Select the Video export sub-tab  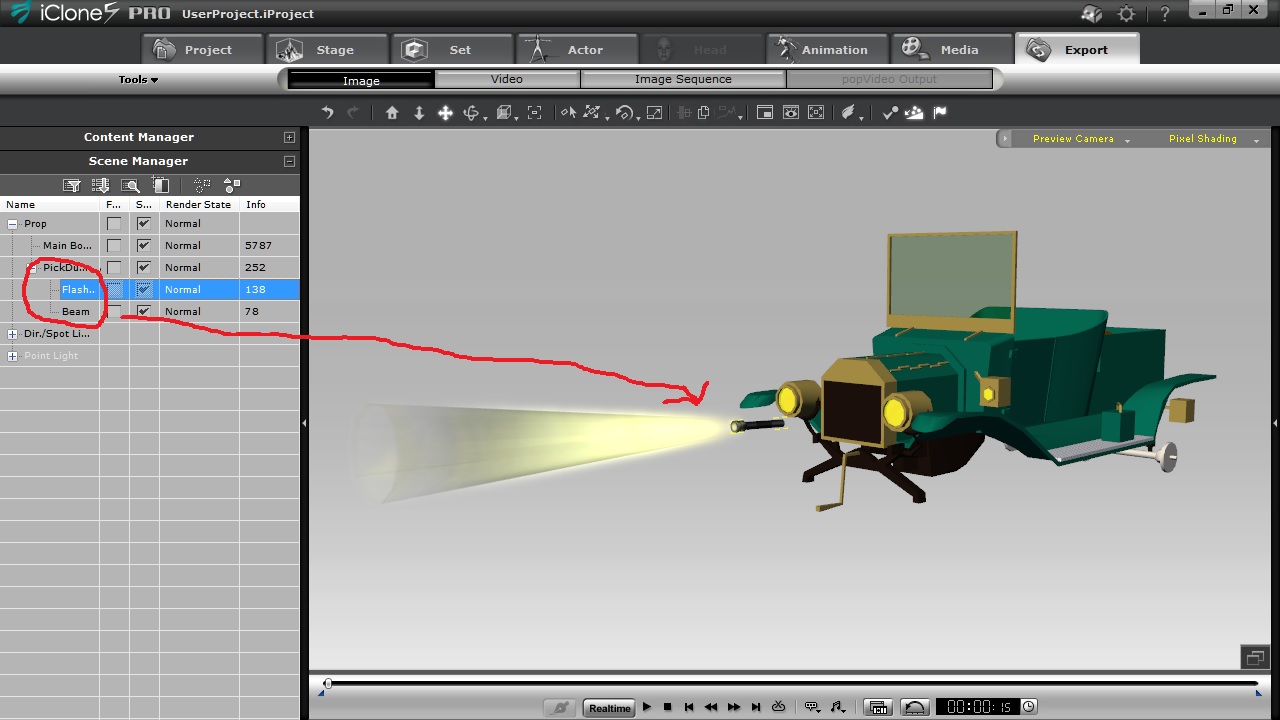pyautogui.click(x=507, y=79)
